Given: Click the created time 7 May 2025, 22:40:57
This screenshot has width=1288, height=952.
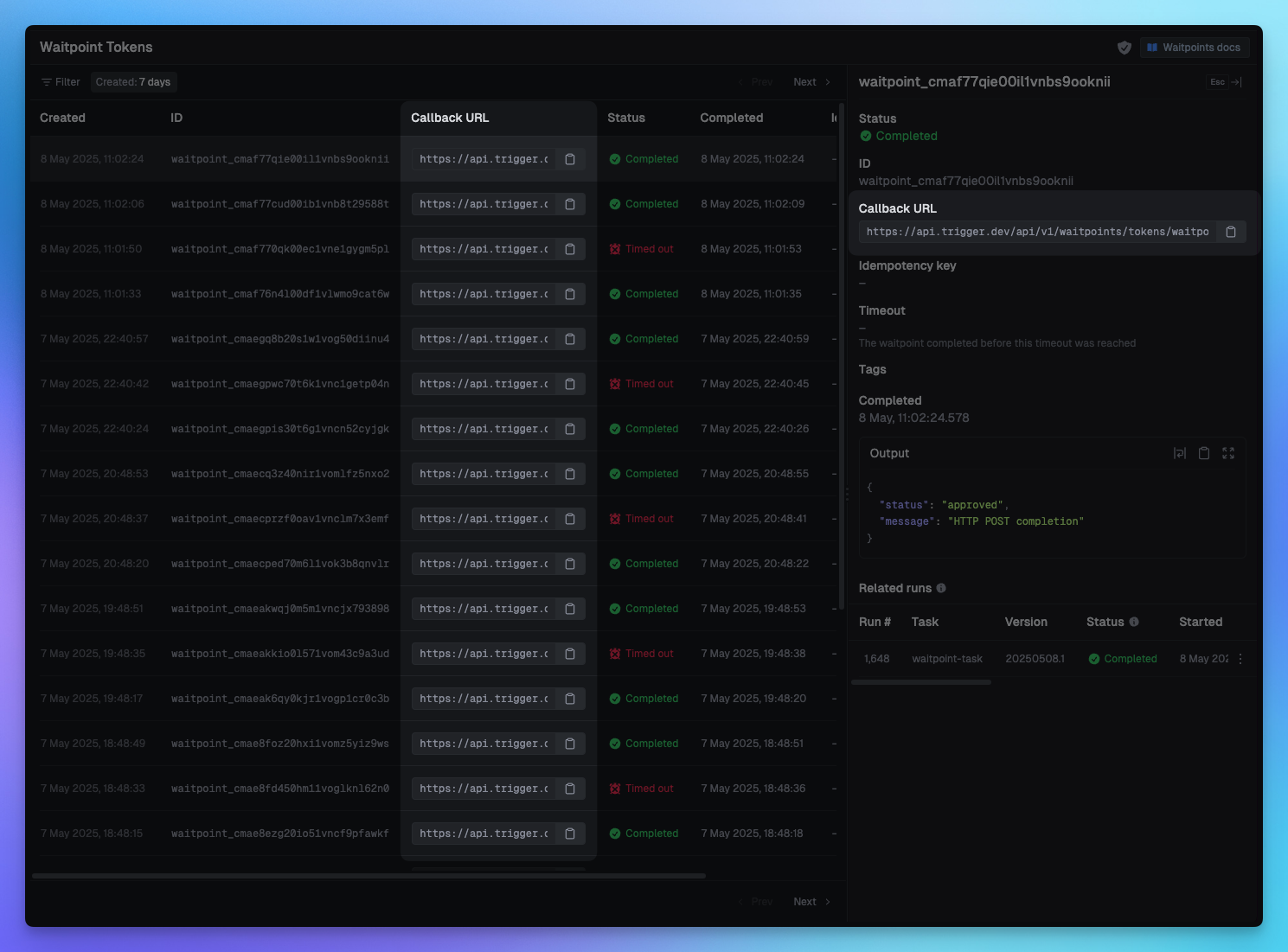Looking at the screenshot, I should coord(94,339).
